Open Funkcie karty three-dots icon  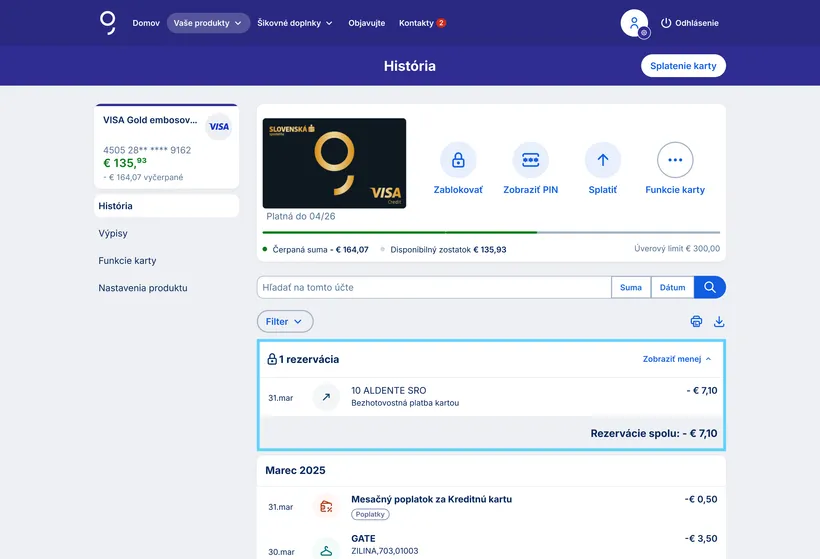[675, 160]
